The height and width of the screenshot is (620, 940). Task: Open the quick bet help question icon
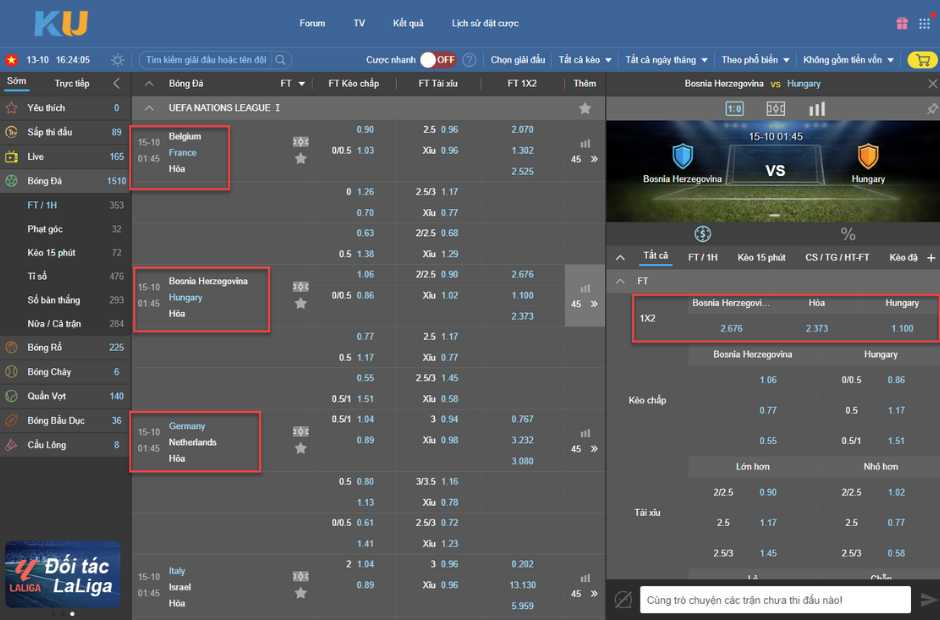pyautogui.click(x=469, y=59)
